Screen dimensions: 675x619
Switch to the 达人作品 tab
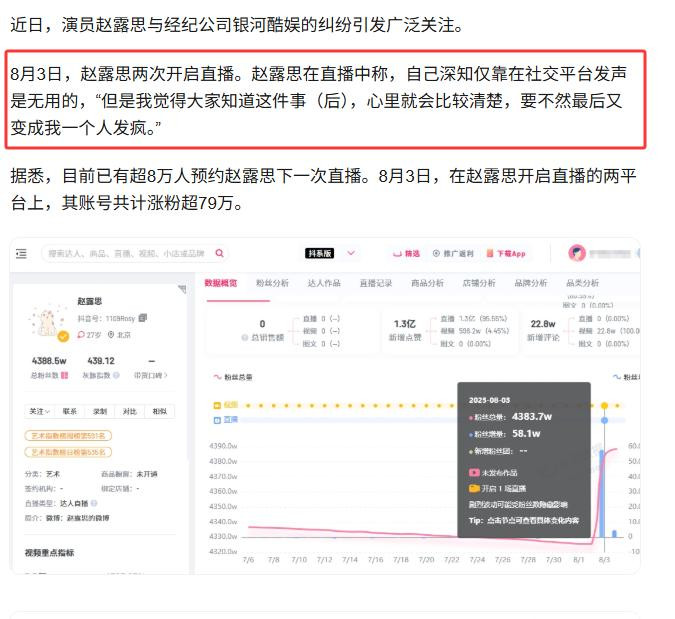[x=324, y=283]
